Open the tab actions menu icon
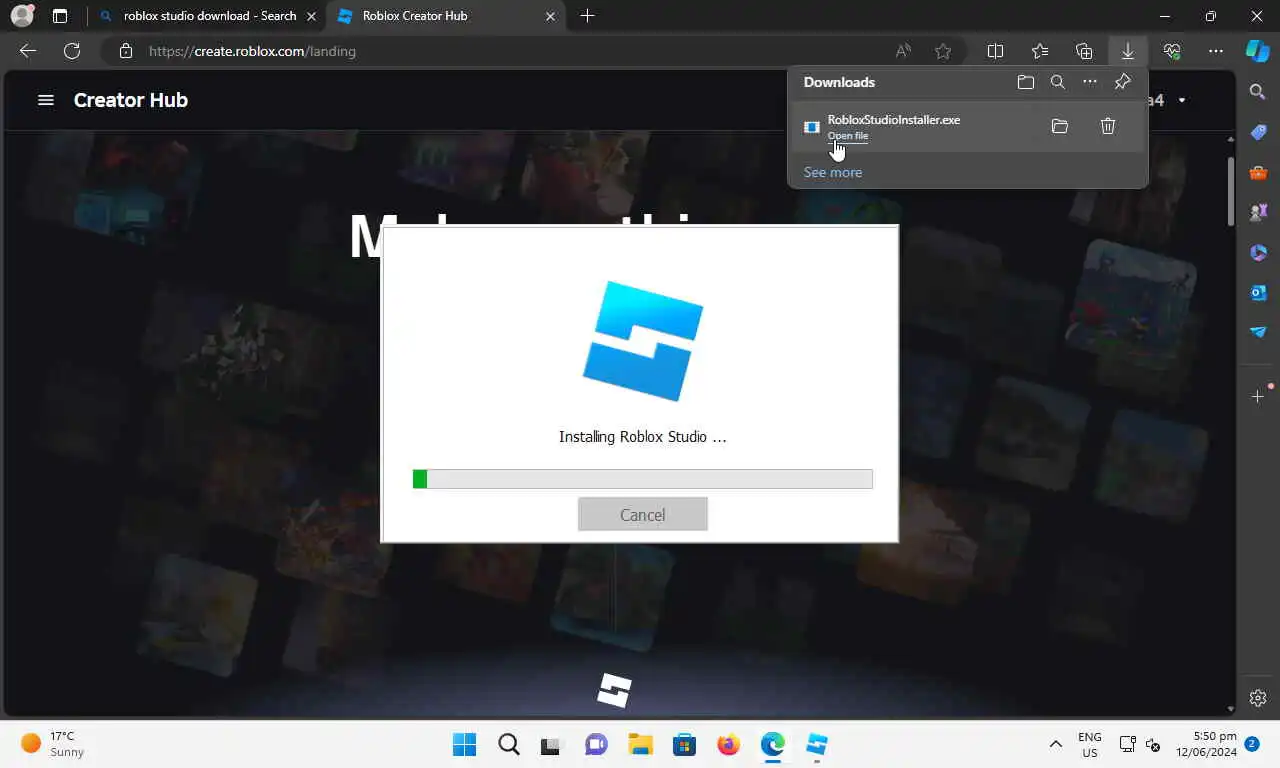Screen dimensions: 1280x768 pyautogui.click(x=60, y=16)
